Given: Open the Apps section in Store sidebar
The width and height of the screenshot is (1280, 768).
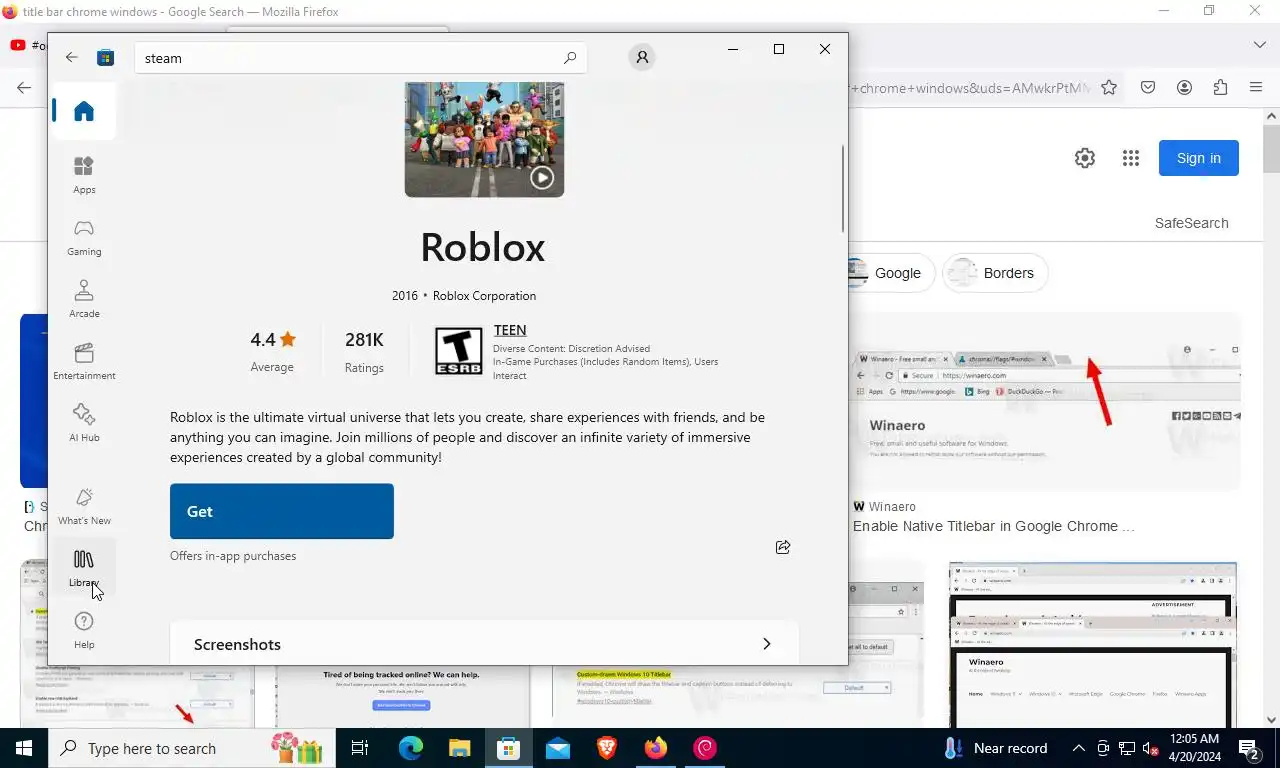Looking at the screenshot, I should click(84, 175).
